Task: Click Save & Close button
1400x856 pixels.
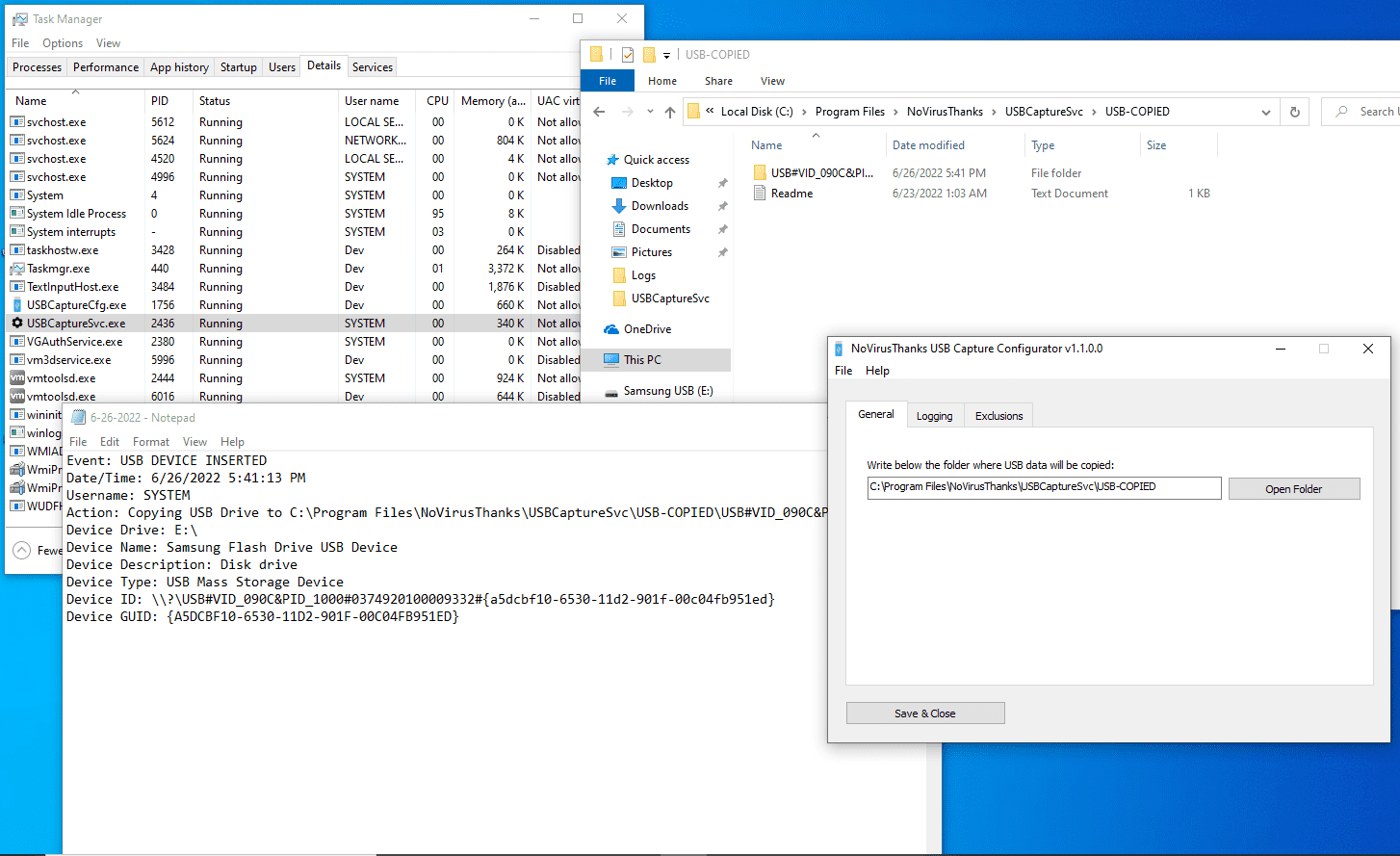Action: point(925,713)
